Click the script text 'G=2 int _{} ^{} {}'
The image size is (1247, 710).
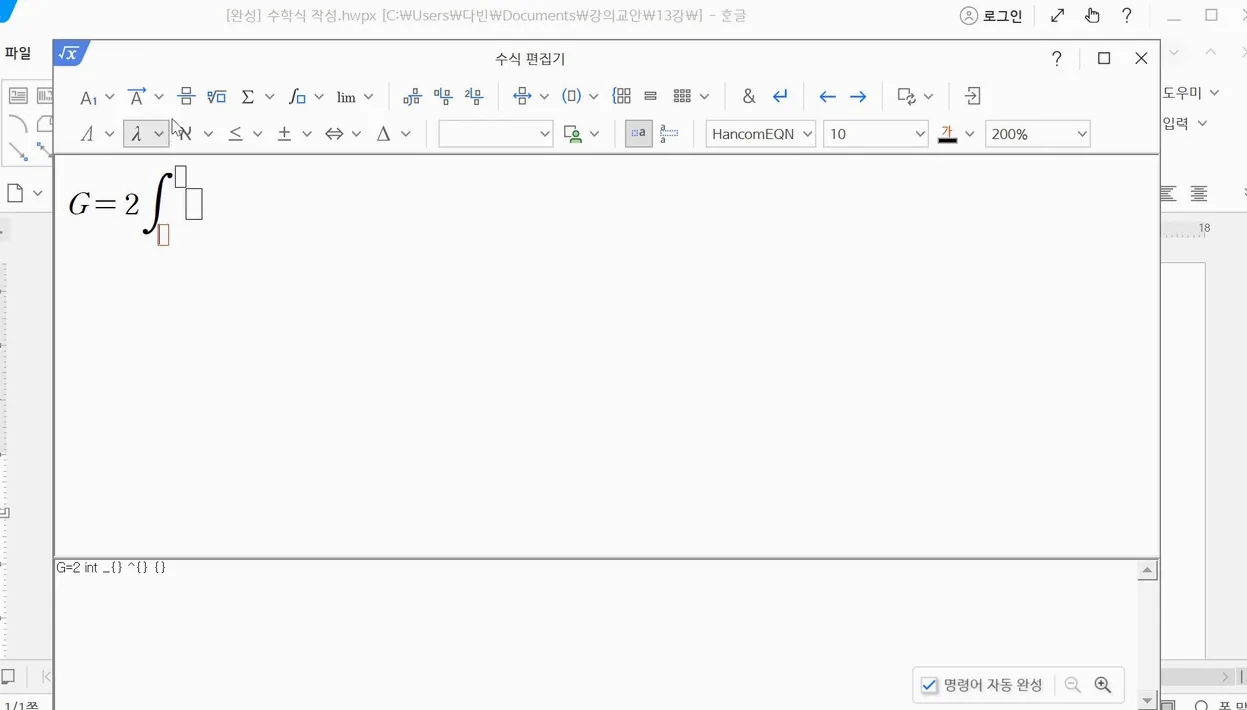click(111, 568)
